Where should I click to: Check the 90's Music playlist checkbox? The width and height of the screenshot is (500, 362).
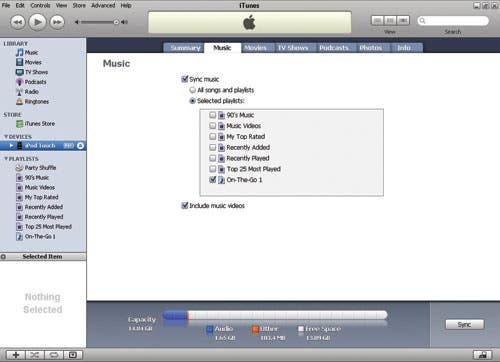click(x=213, y=115)
